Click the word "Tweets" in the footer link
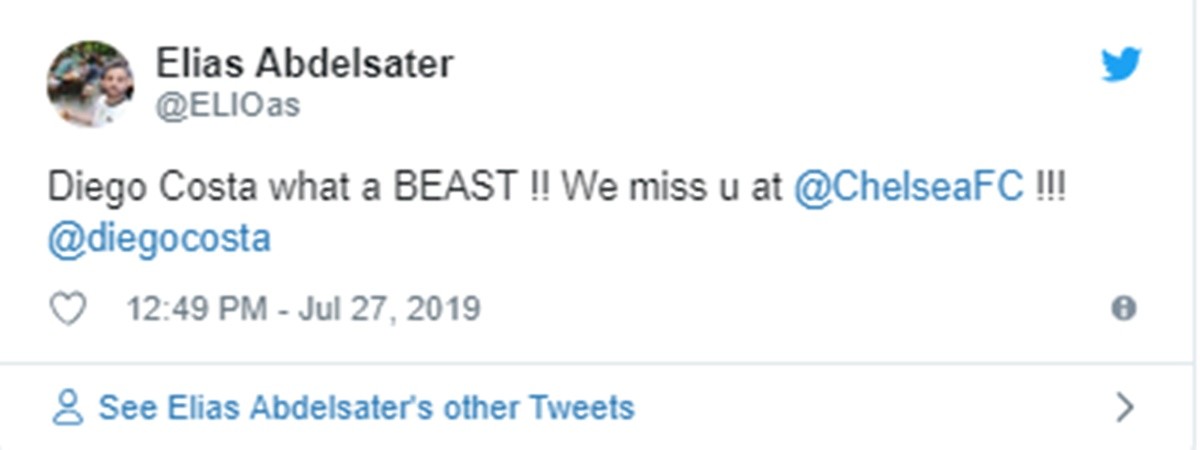1200x450 pixels. click(x=581, y=408)
